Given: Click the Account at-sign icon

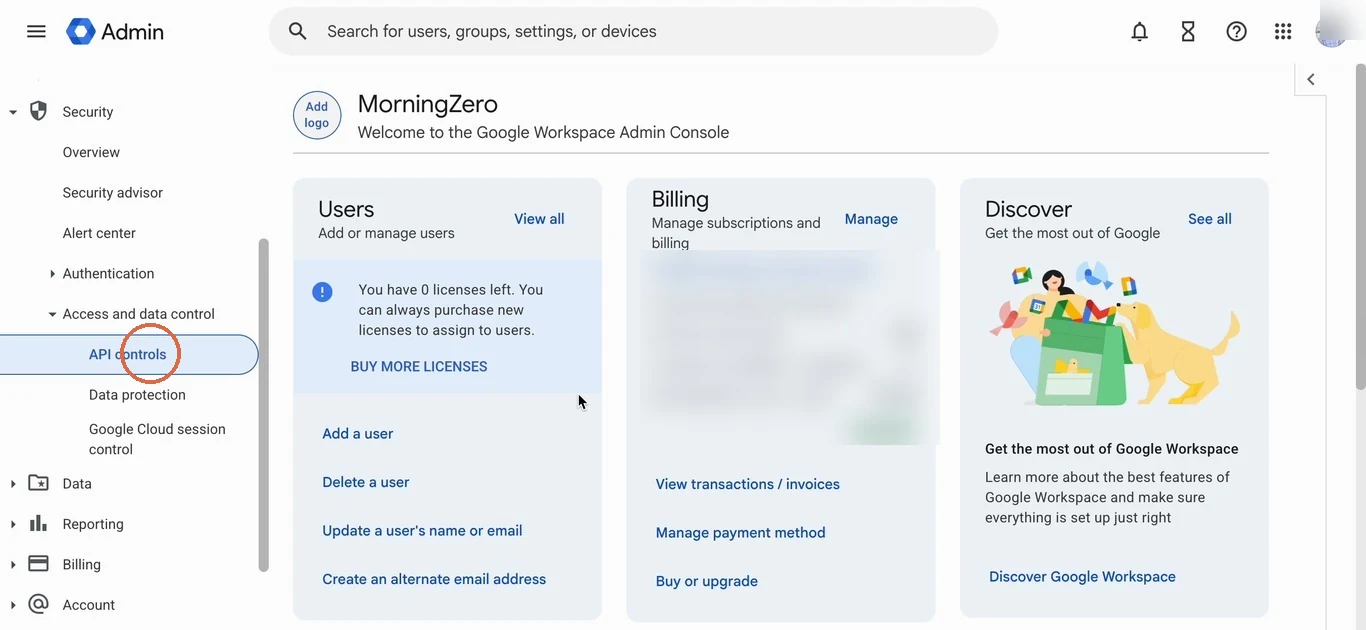Looking at the screenshot, I should 38,604.
